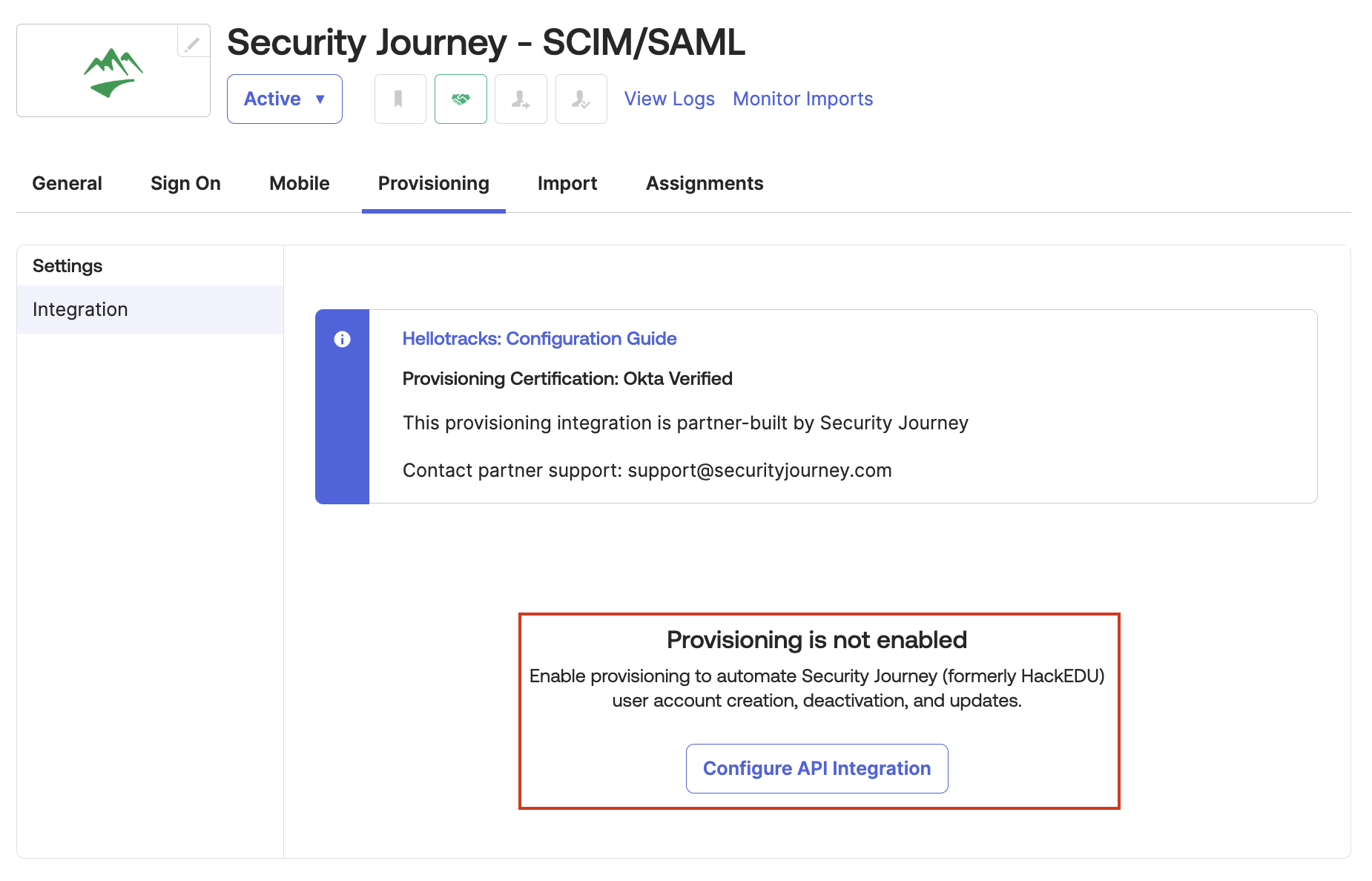Screen dimensions: 1372x881
Task: Click the pencil edit logo icon
Action: click(x=193, y=42)
